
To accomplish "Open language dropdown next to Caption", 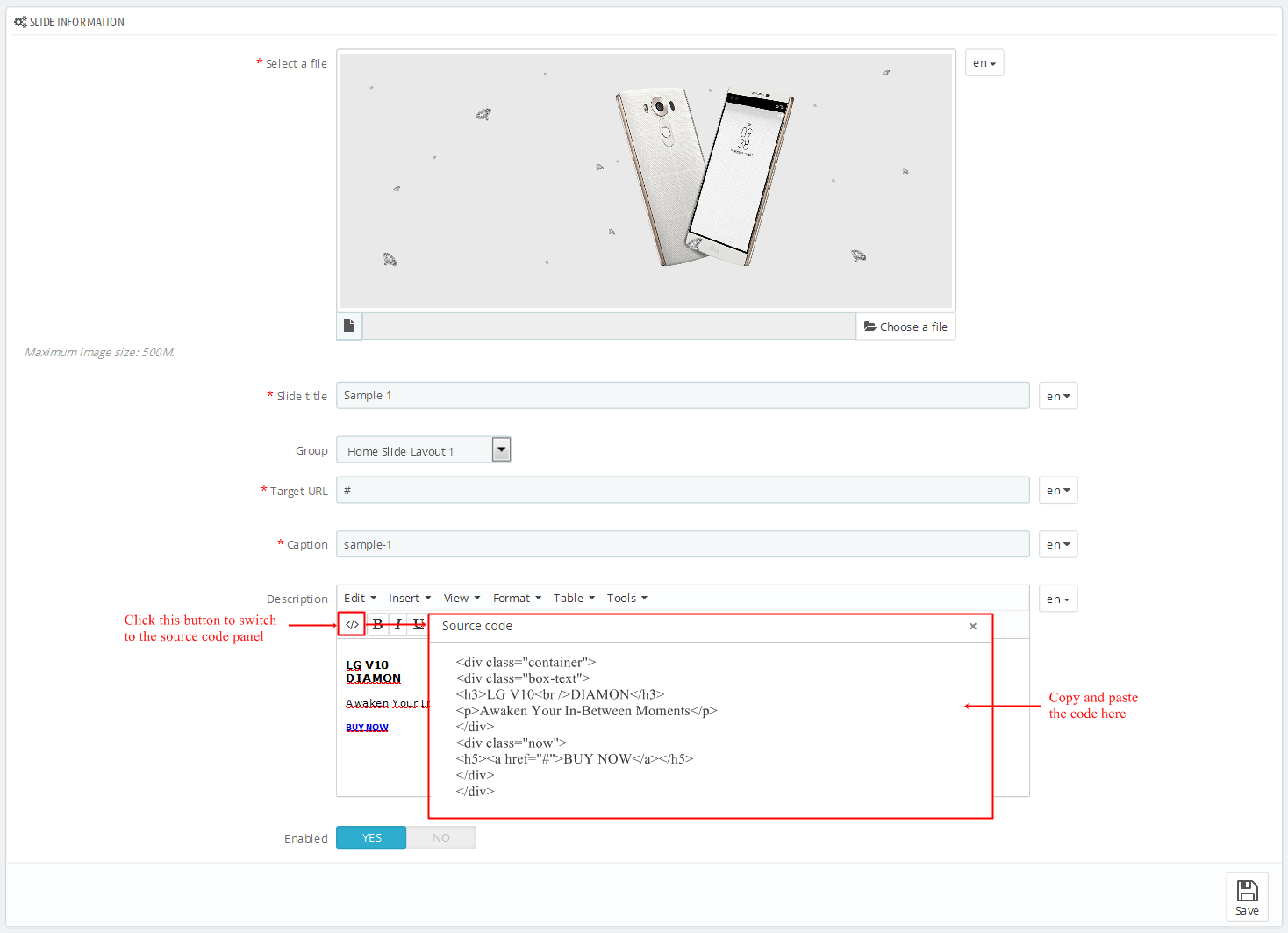I will click(x=1058, y=544).
